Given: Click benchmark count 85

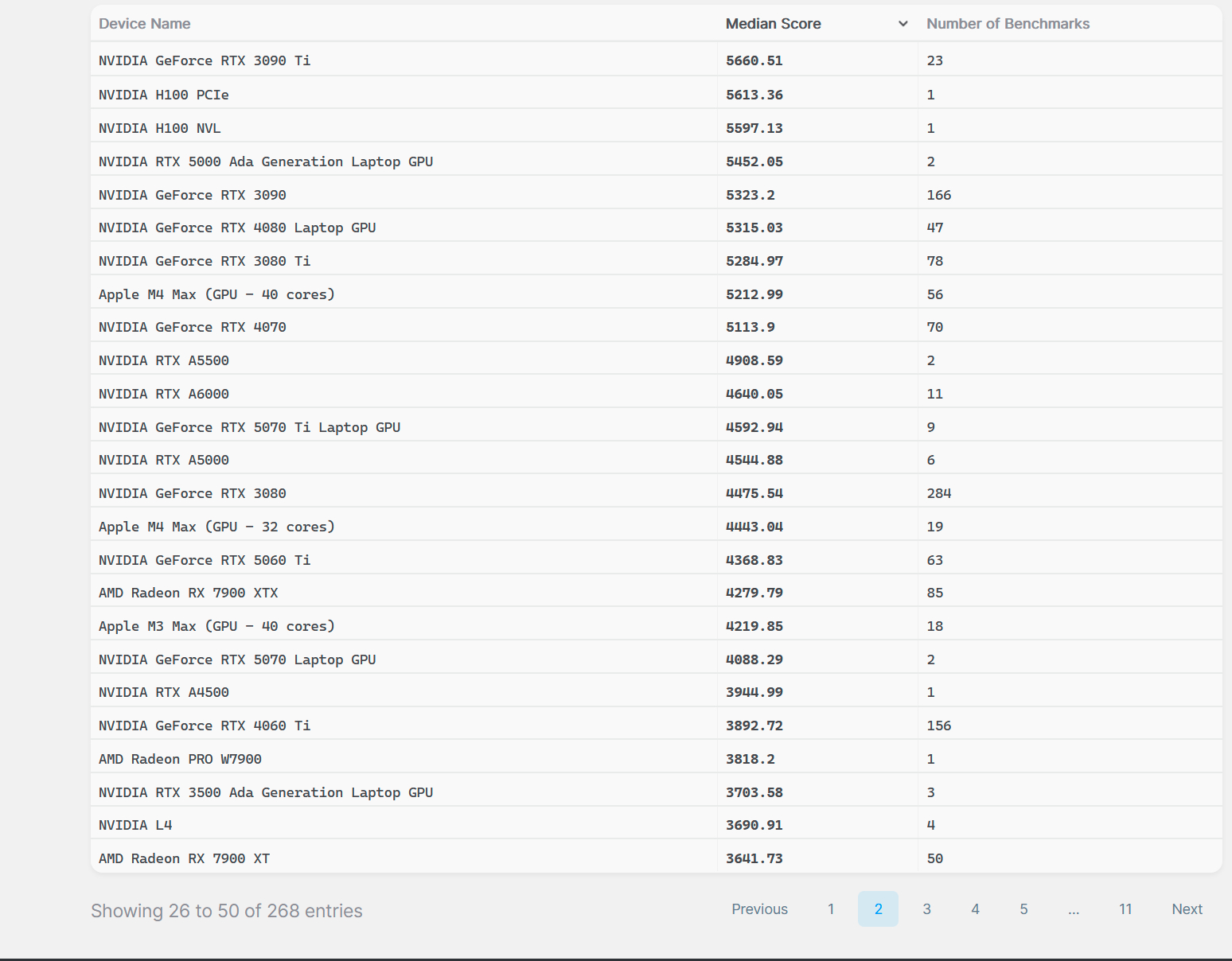Looking at the screenshot, I should [x=935, y=593].
